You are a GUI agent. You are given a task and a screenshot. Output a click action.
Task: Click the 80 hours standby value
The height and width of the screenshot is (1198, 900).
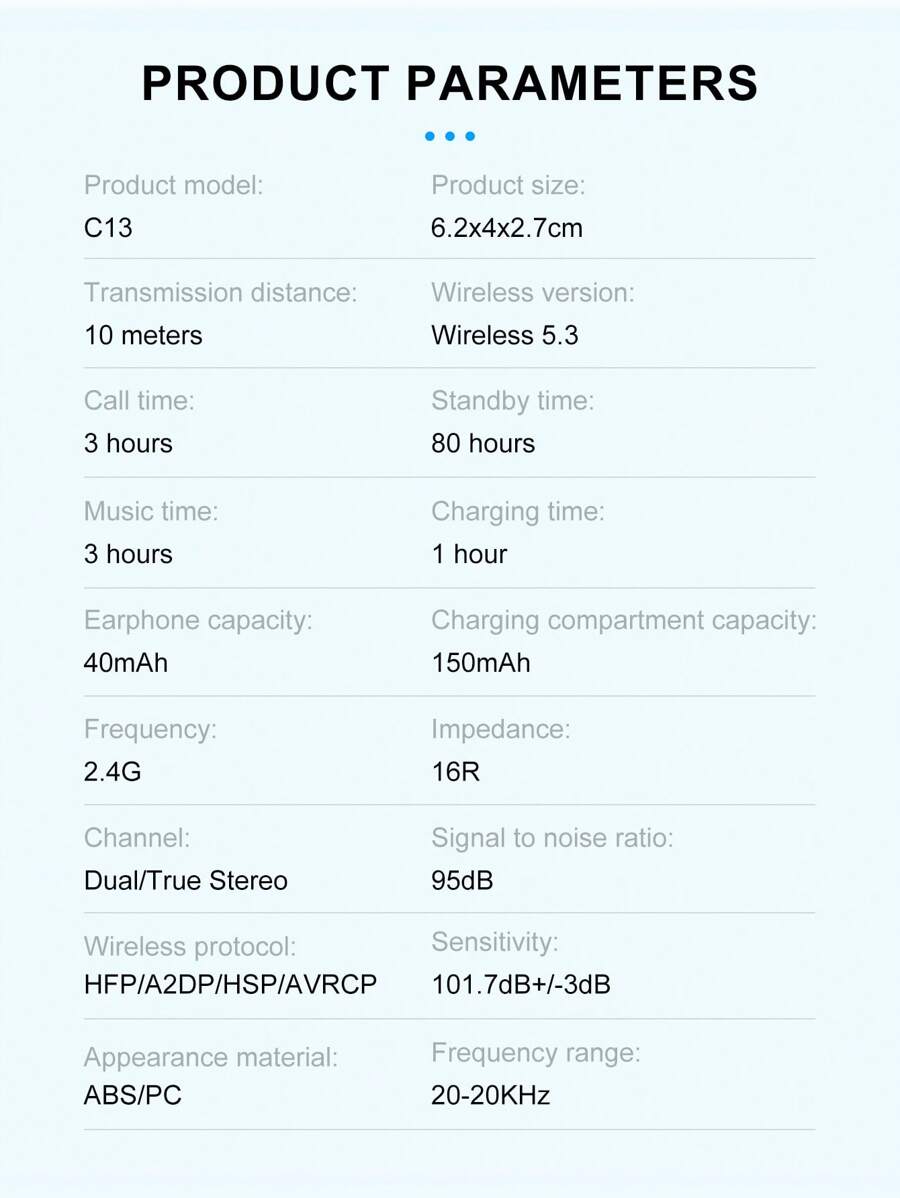pos(483,443)
